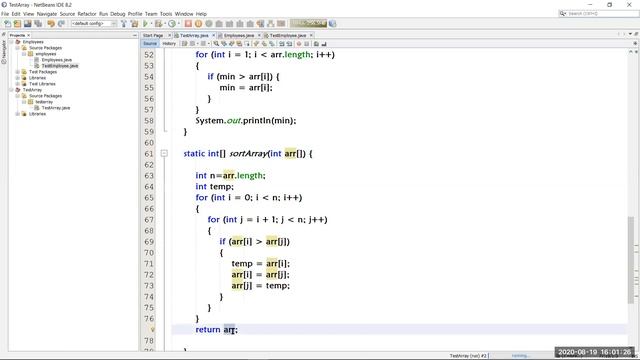Image resolution: width=640 pixels, height=360 pixels.
Task: Collapse the sortArray method code fold
Action: click(x=164, y=154)
